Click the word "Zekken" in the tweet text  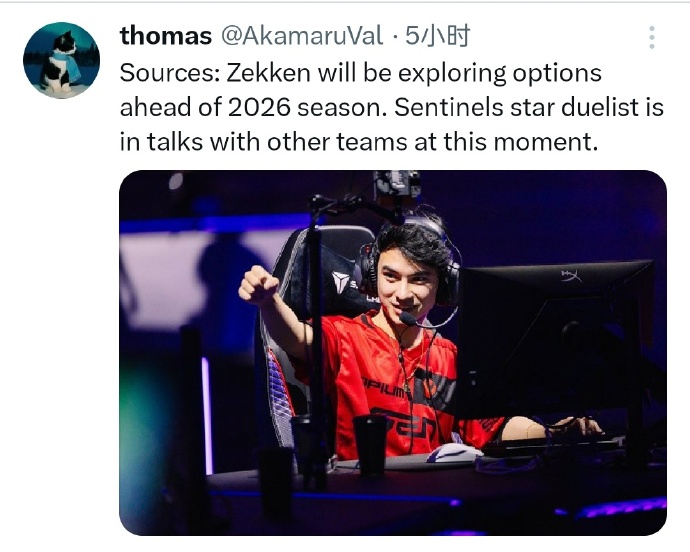[264, 73]
